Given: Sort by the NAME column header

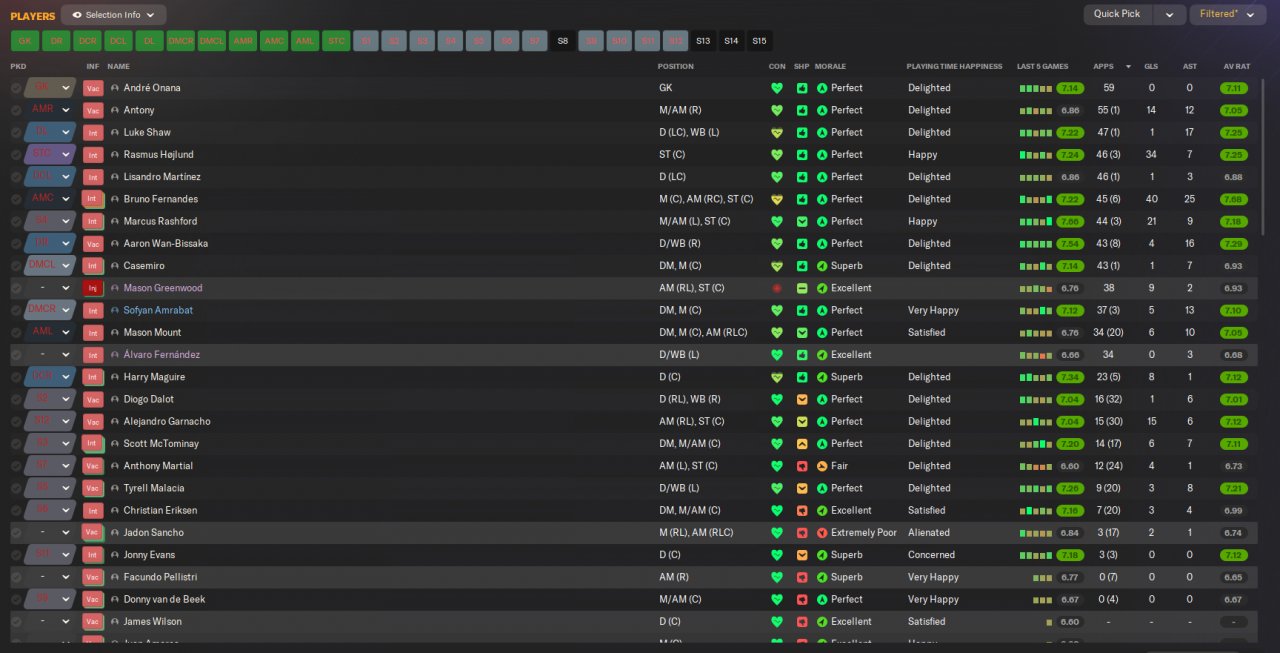Looking at the screenshot, I should pos(119,67).
